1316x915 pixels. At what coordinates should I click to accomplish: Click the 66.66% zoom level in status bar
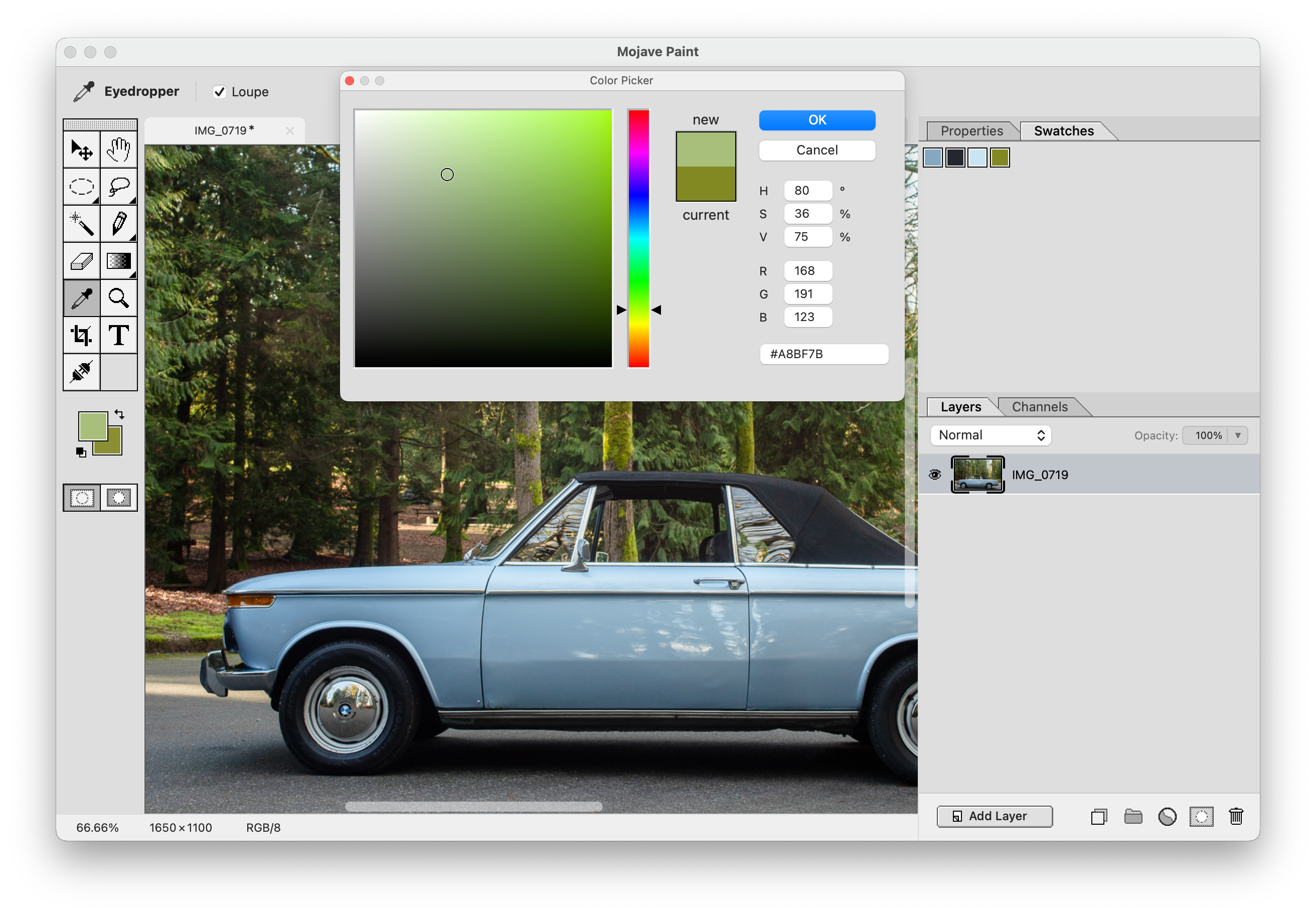pos(97,827)
